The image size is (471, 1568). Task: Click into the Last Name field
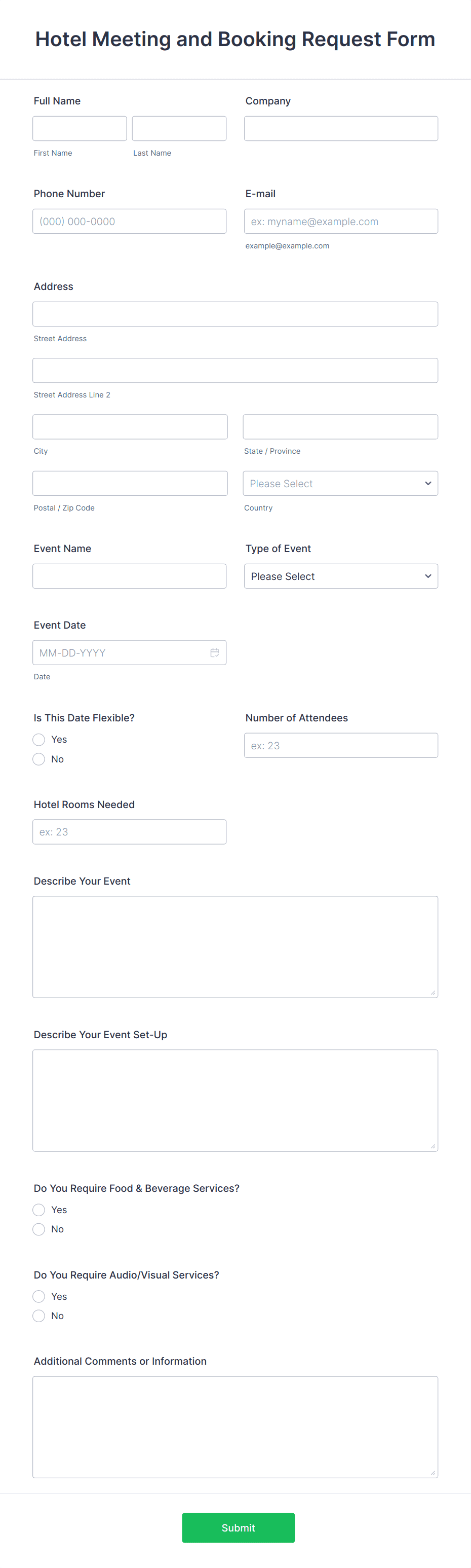[x=179, y=128]
